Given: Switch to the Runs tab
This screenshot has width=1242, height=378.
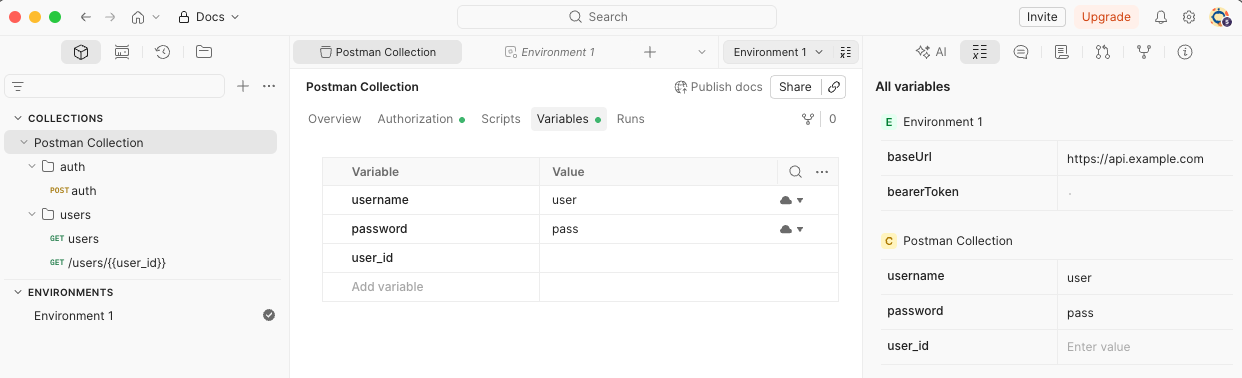Looking at the screenshot, I should click(631, 119).
